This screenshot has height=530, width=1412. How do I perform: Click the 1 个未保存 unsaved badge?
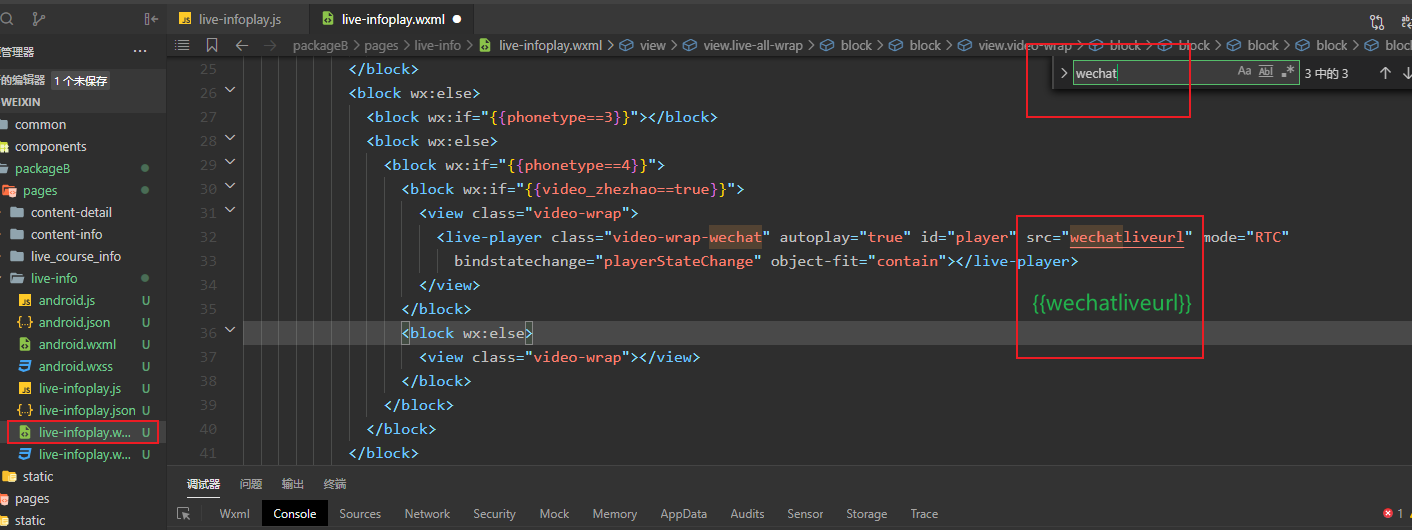(x=80, y=81)
